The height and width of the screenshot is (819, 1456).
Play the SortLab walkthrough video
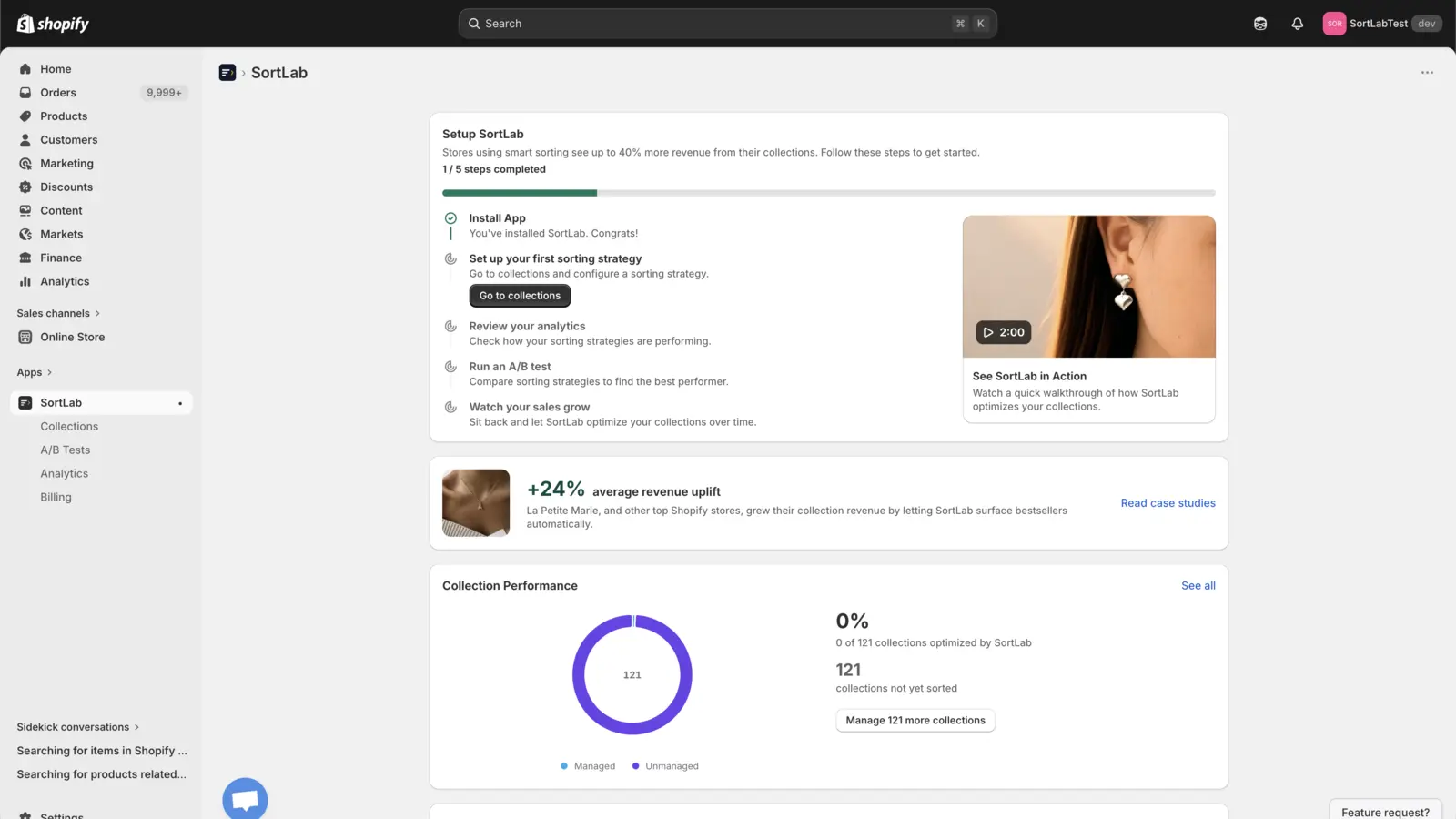tap(1003, 332)
